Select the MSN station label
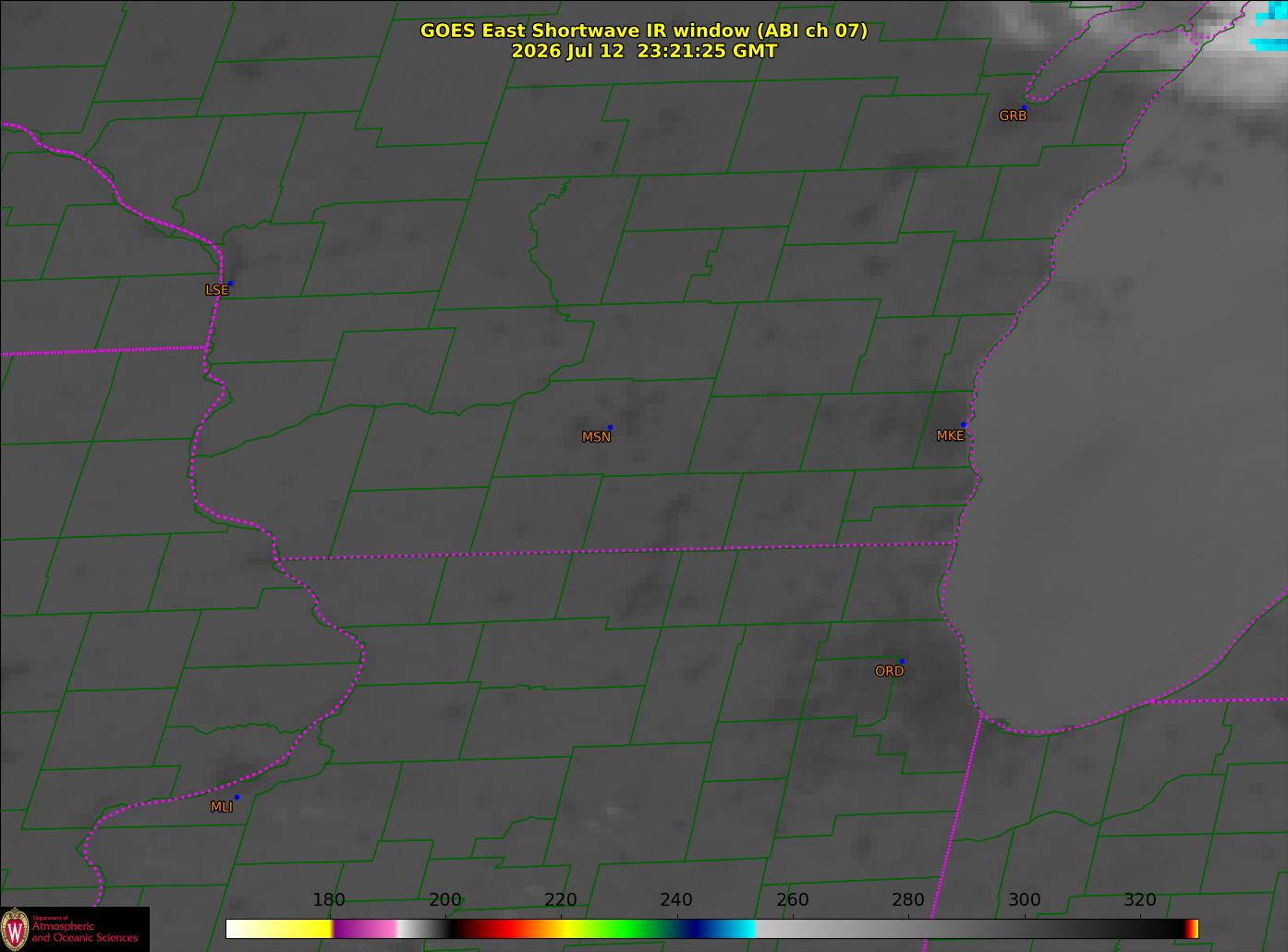 click(596, 437)
